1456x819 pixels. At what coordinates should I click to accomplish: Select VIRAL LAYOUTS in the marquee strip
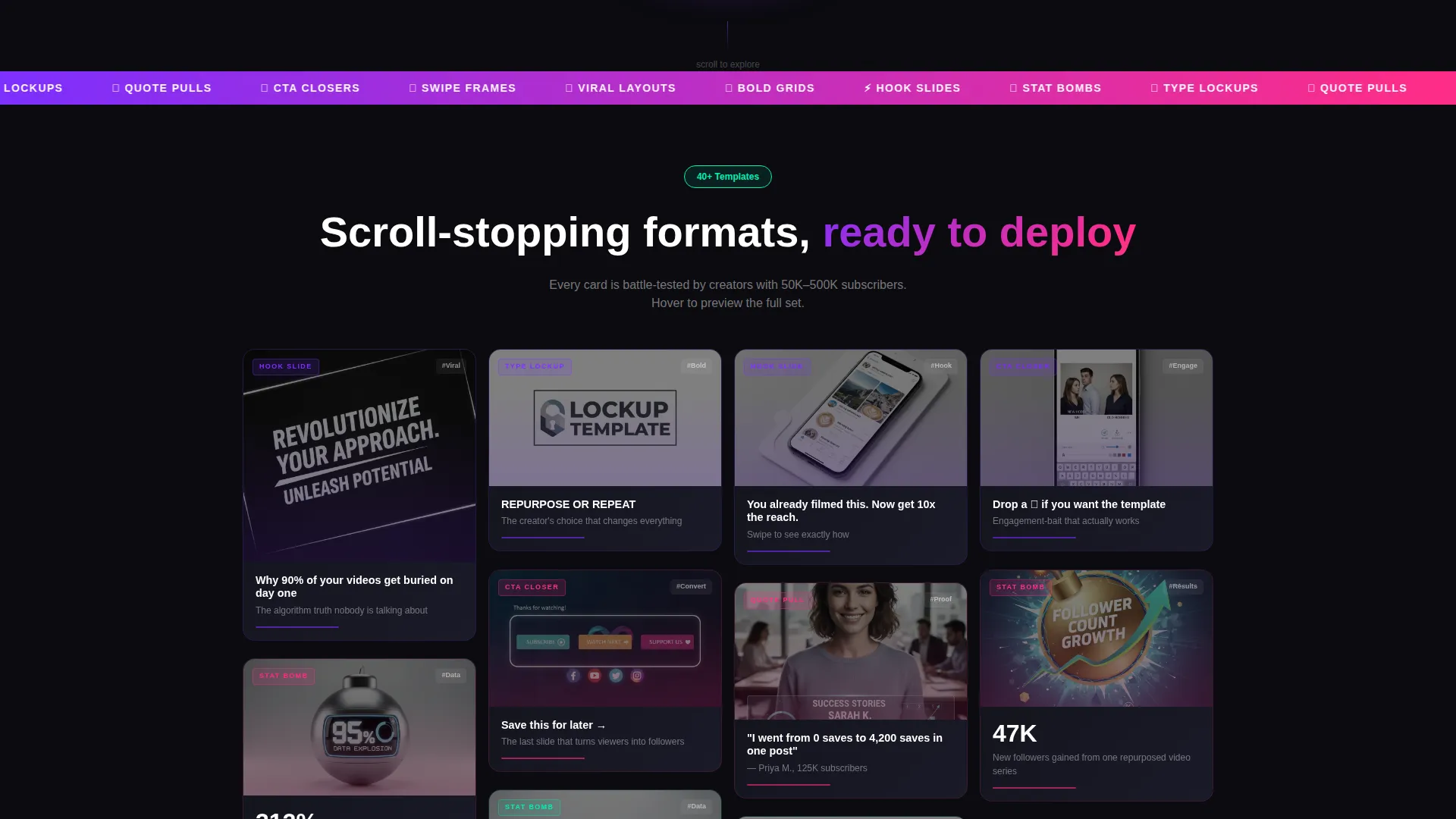click(x=620, y=88)
